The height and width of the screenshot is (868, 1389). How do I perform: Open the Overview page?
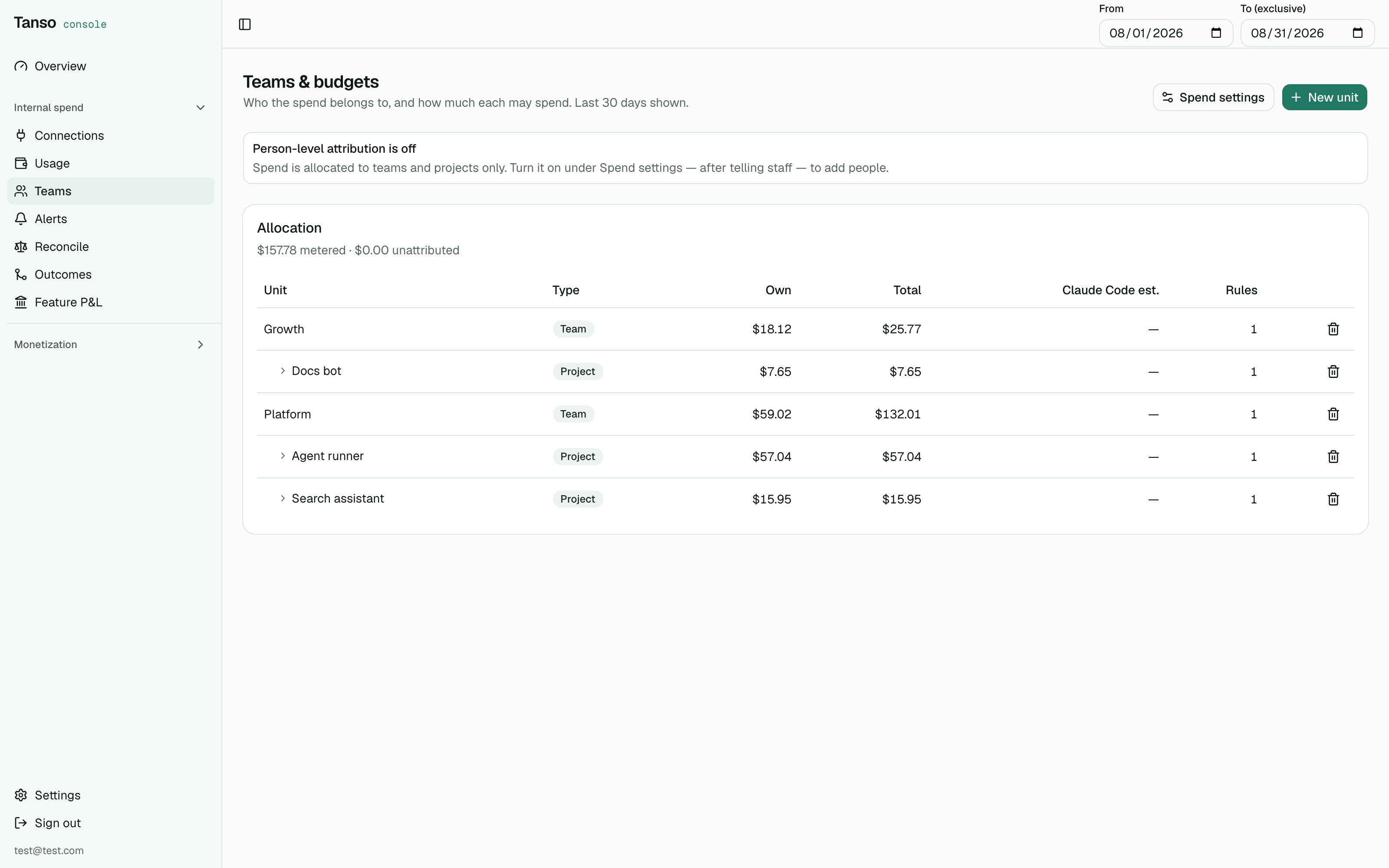[110, 66]
